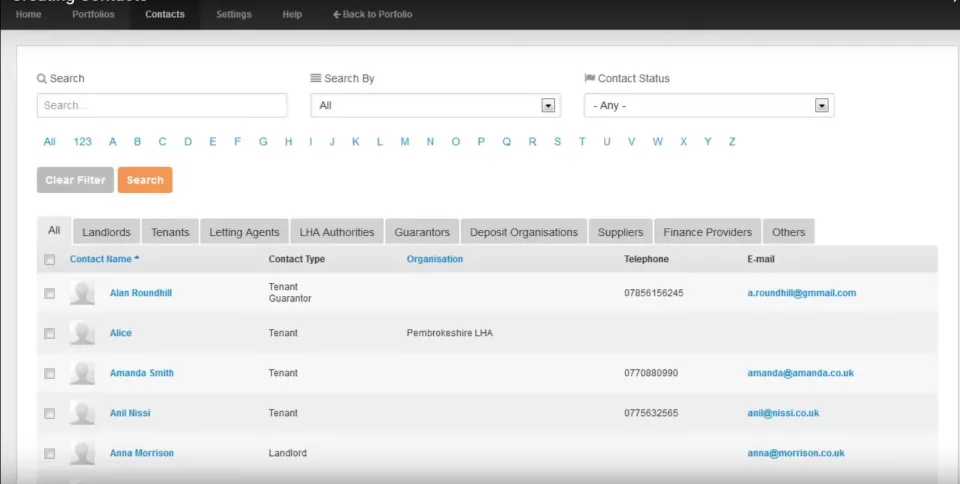Select the Alan Roundhill row checkbox

pos(50,294)
